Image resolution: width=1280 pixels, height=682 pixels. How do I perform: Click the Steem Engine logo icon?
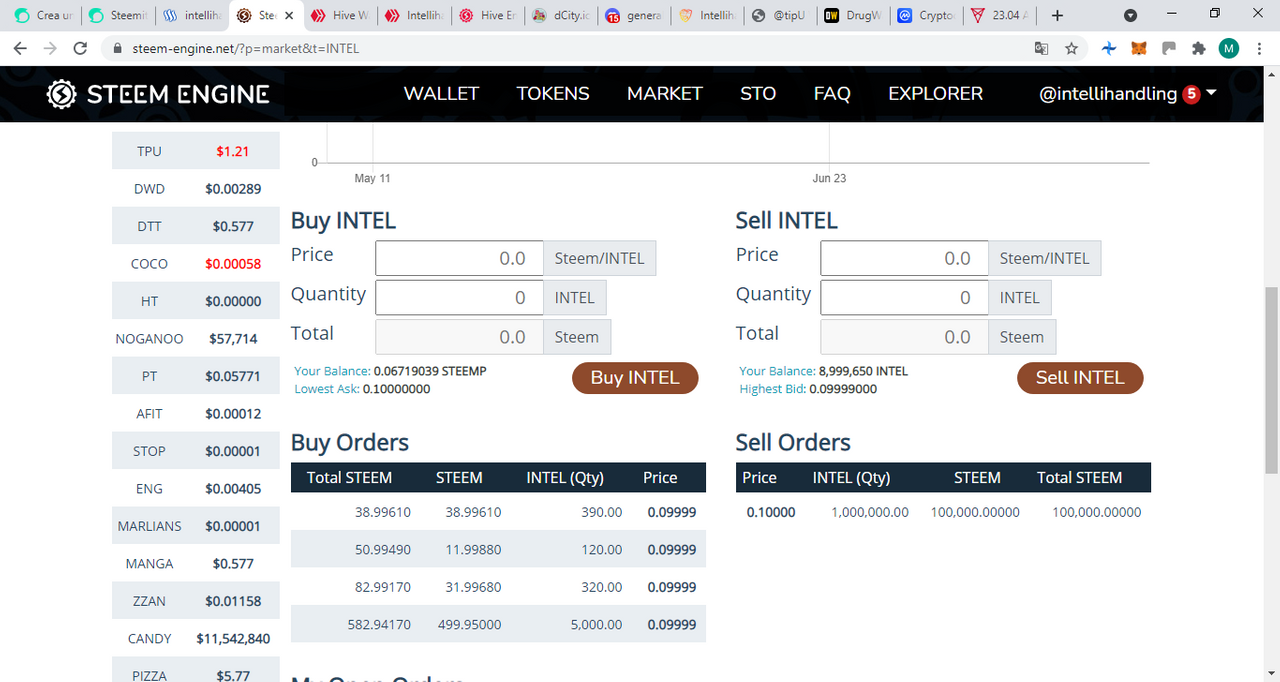pyautogui.click(x=62, y=94)
